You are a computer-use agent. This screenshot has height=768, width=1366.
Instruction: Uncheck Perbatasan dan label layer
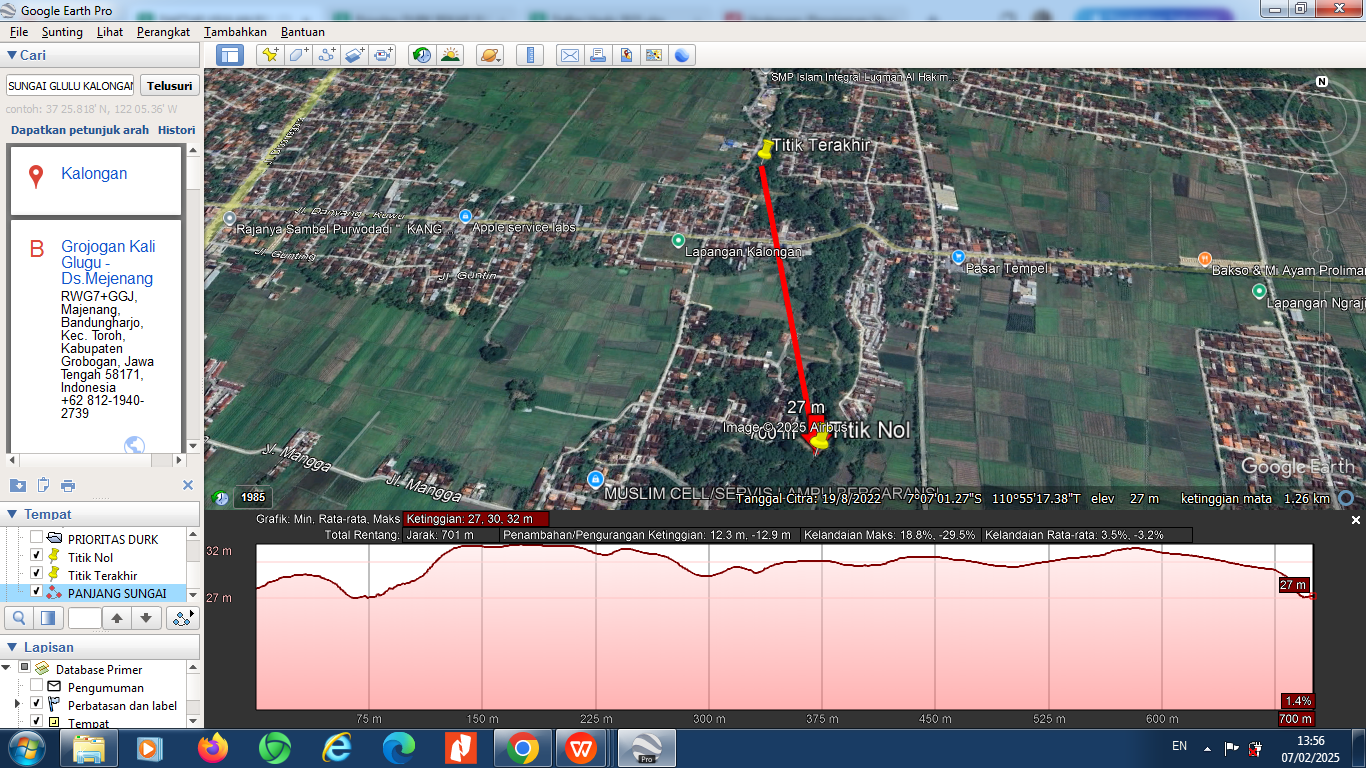pyautogui.click(x=36, y=704)
